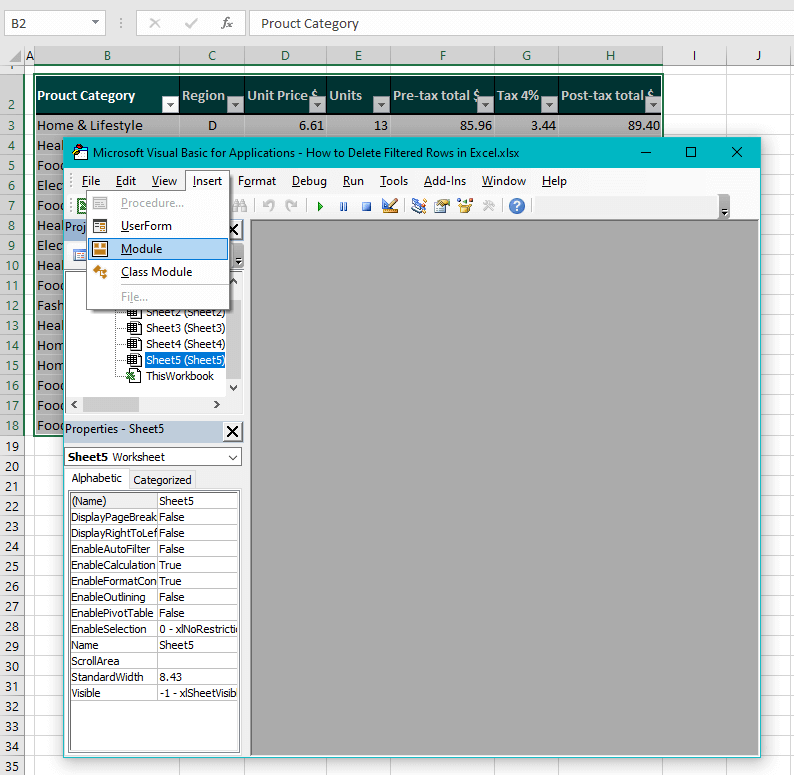Click the Cancel X icon in formula bar
794x775 pixels.
point(155,23)
